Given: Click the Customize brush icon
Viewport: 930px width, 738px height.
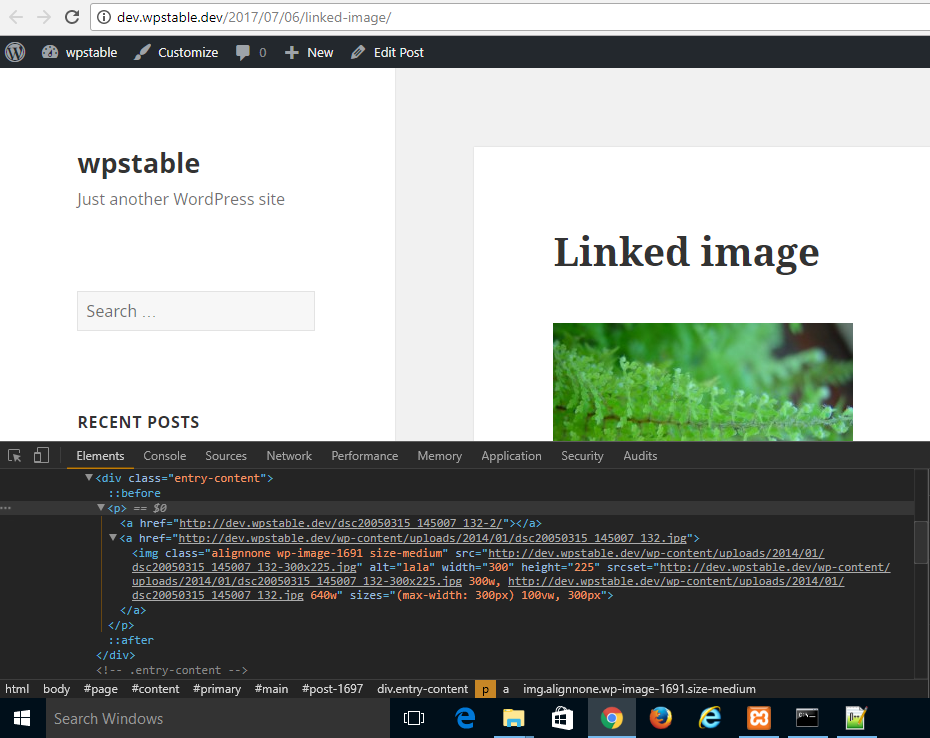Looking at the screenshot, I should (x=142, y=52).
